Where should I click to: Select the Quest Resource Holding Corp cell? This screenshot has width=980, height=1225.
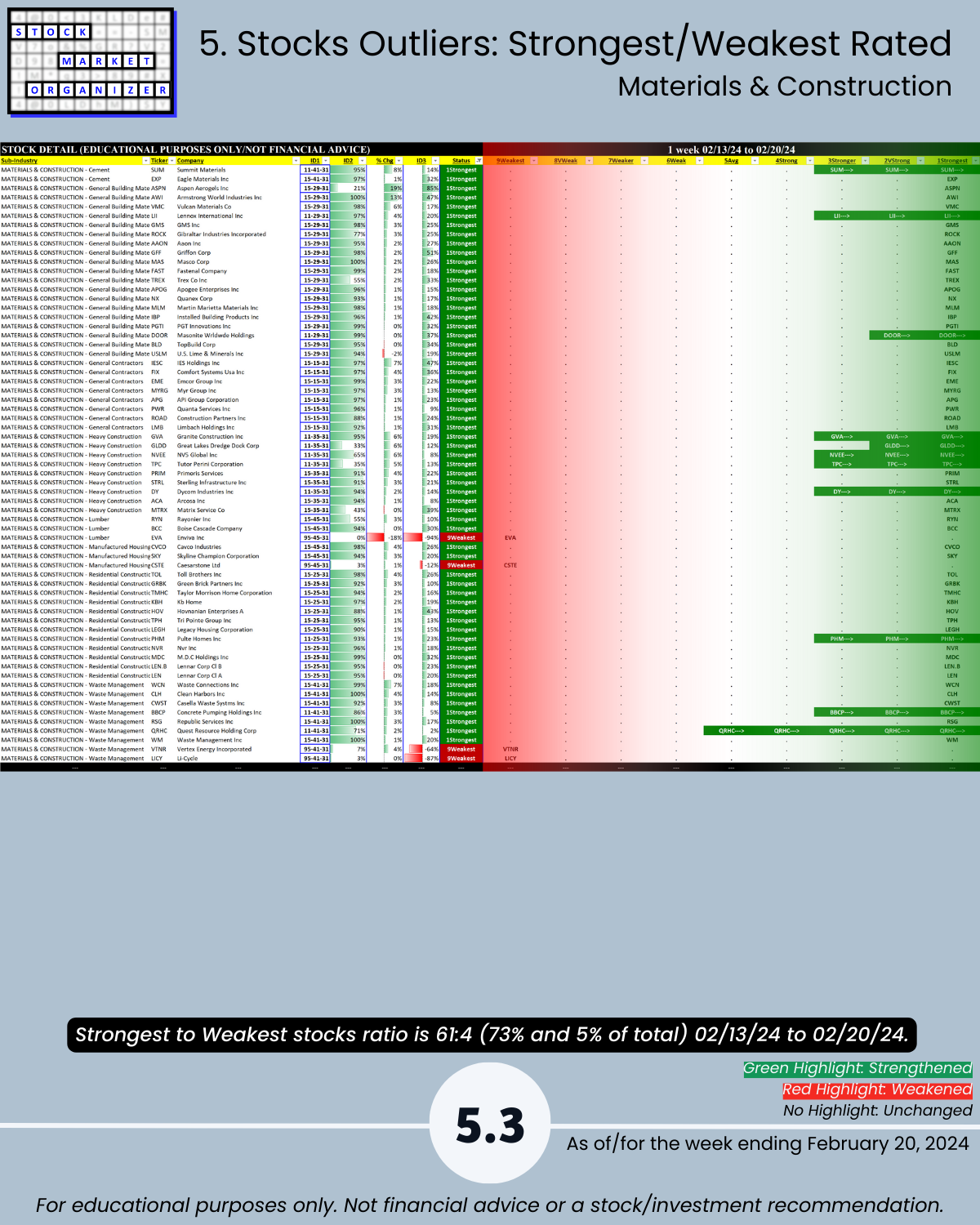pos(238,731)
